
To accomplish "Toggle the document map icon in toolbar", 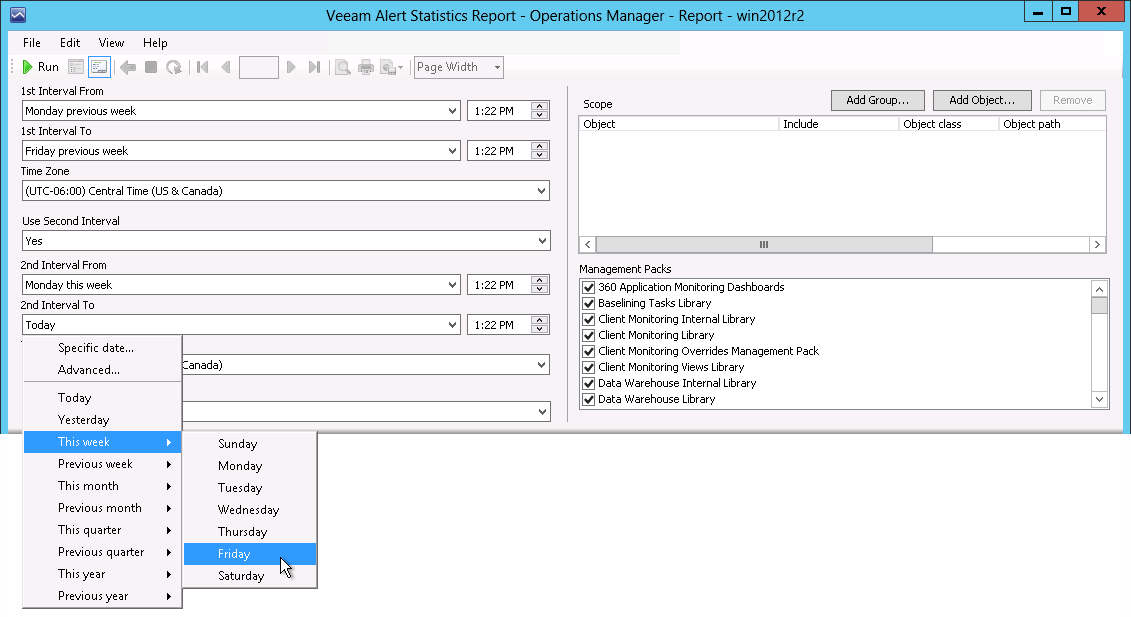I will (76, 67).
